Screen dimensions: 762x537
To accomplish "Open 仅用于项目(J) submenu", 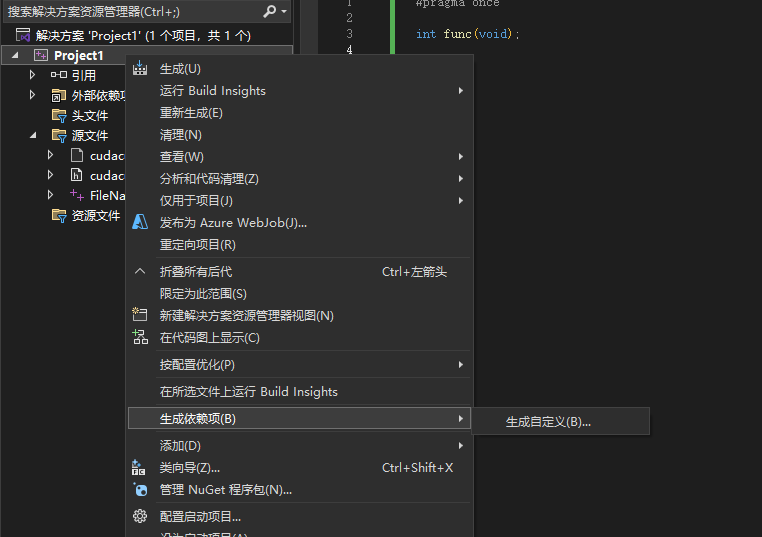I will click(299, 200).
